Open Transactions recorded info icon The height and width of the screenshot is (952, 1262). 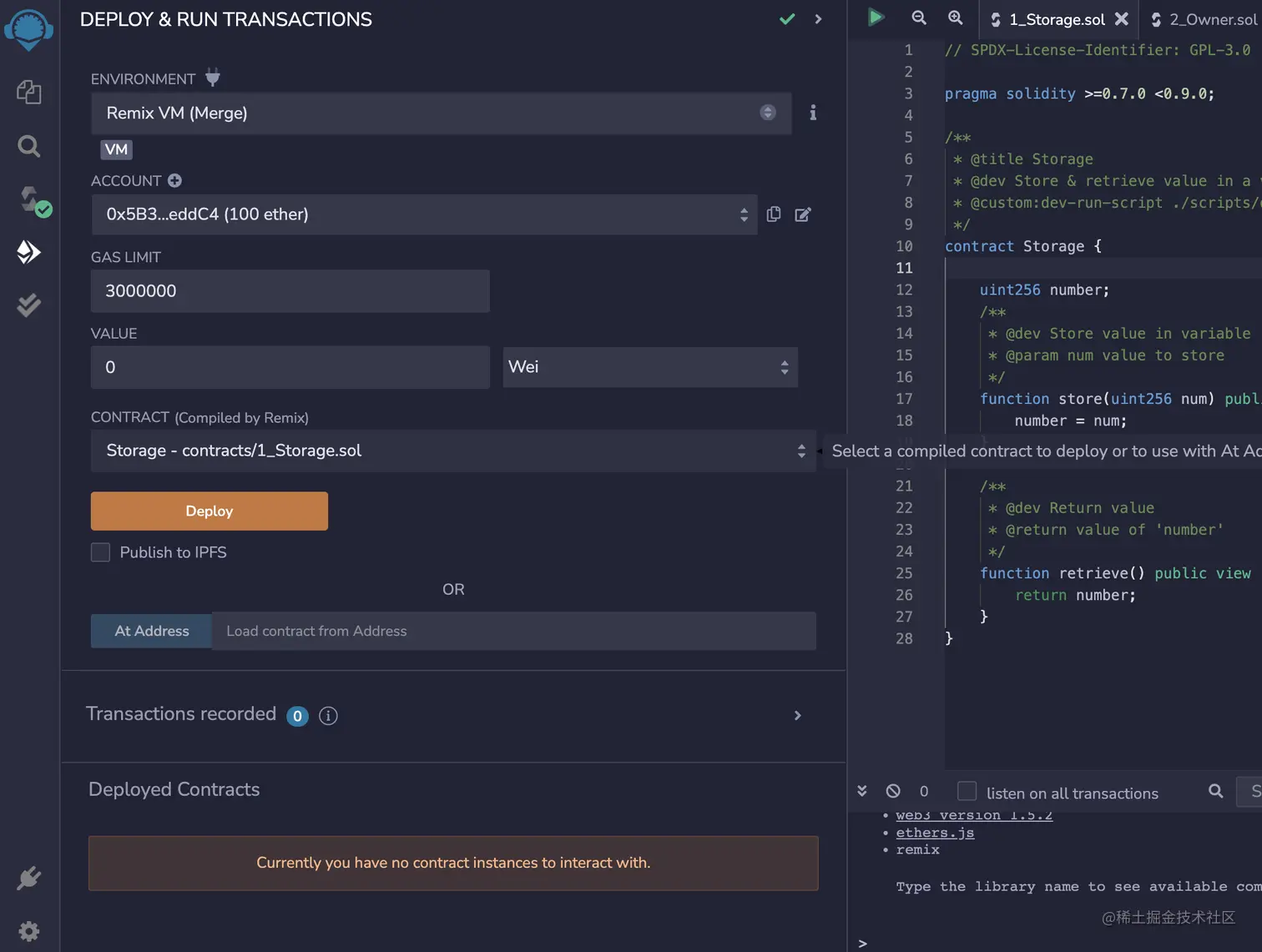(329, 716)
